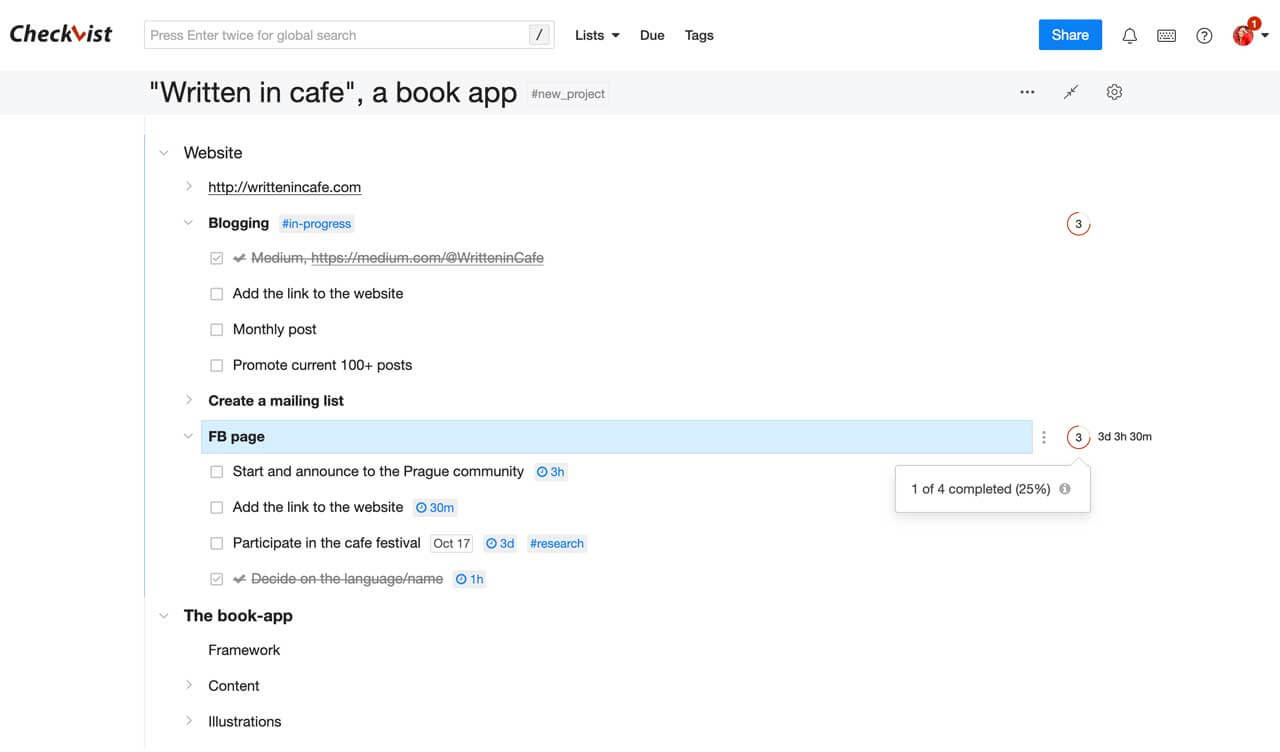Open the three-dot list actions menu
Viewport: 1280px width, 752px height.
(x=1027, y=92)
